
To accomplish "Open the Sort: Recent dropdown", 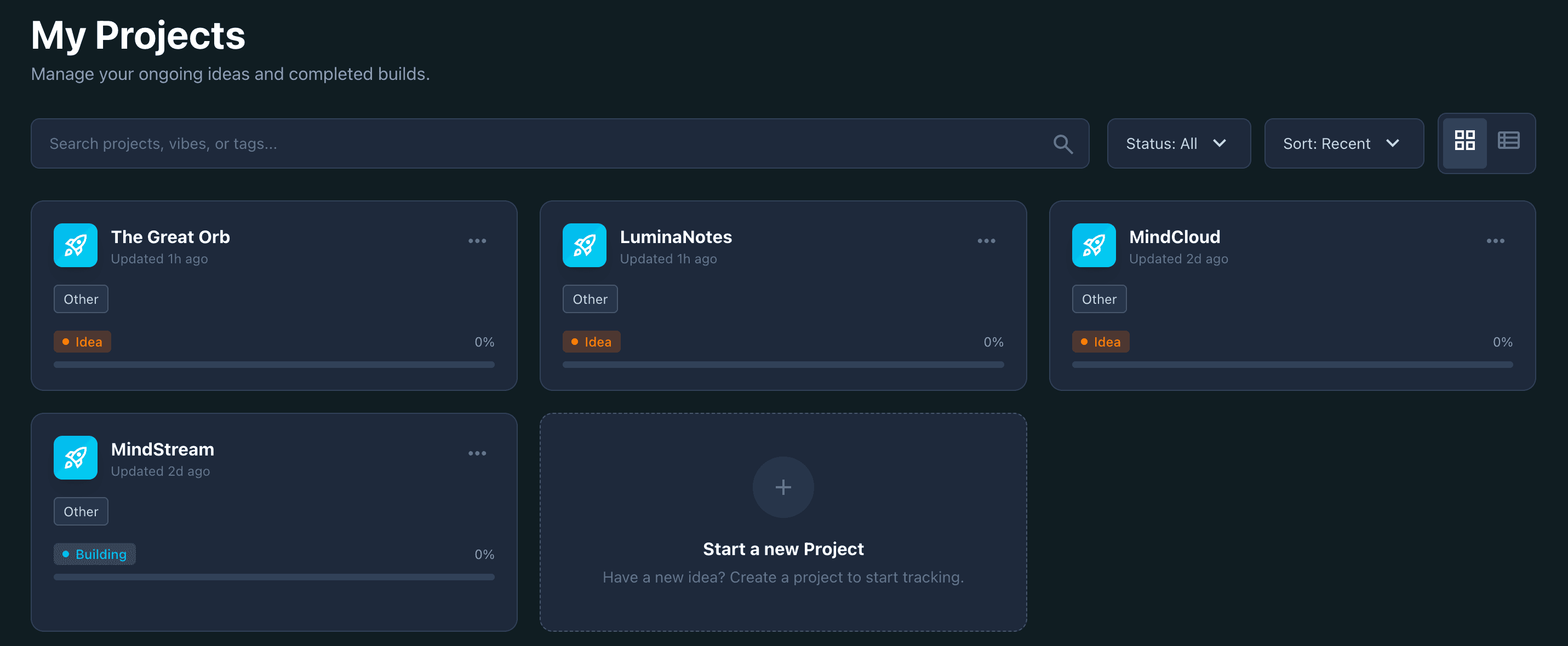I will tap(1343, 143).
